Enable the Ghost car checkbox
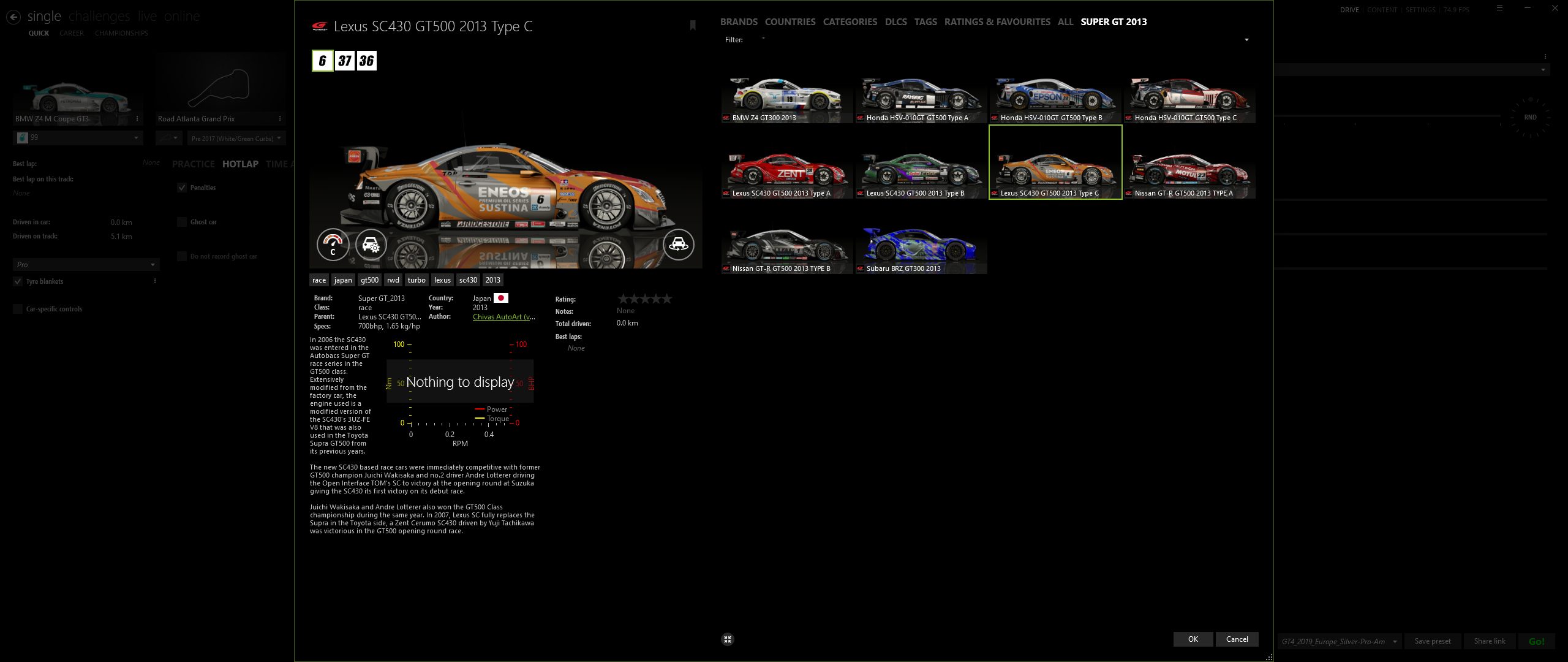1568x662 pixels. [182, 222]
